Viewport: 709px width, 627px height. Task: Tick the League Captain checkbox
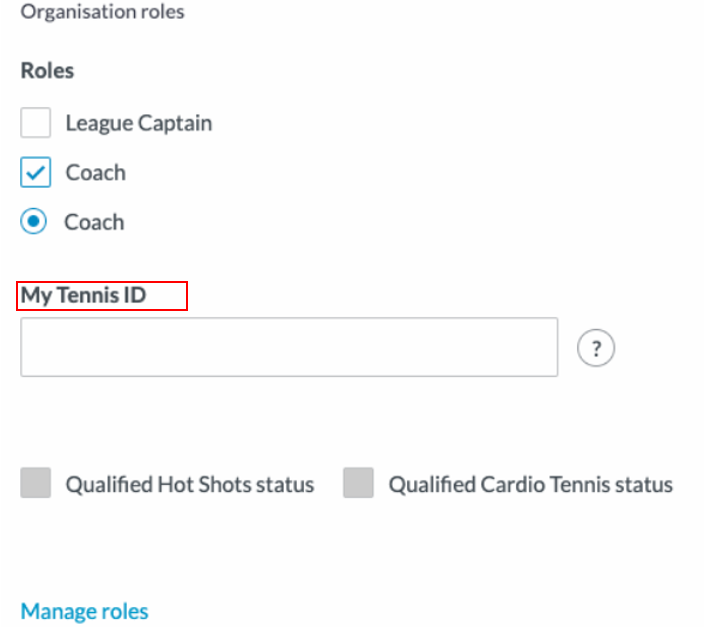35,123
